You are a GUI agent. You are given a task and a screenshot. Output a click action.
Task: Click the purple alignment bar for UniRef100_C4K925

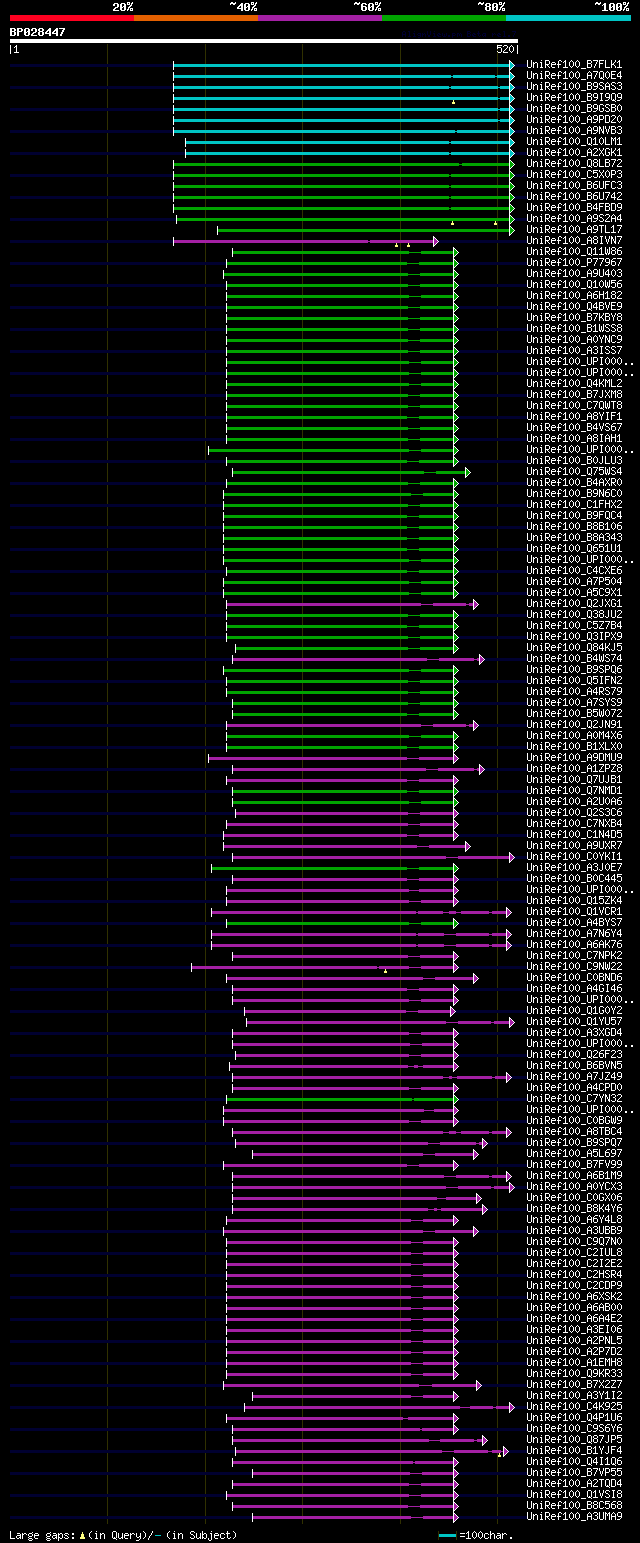pyautogui.click(x=380, y=1407)
